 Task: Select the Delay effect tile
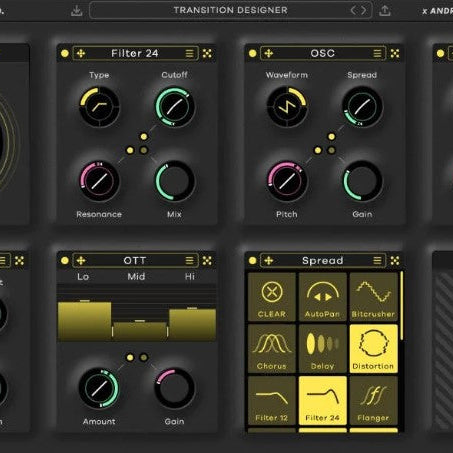pos(322,349)
